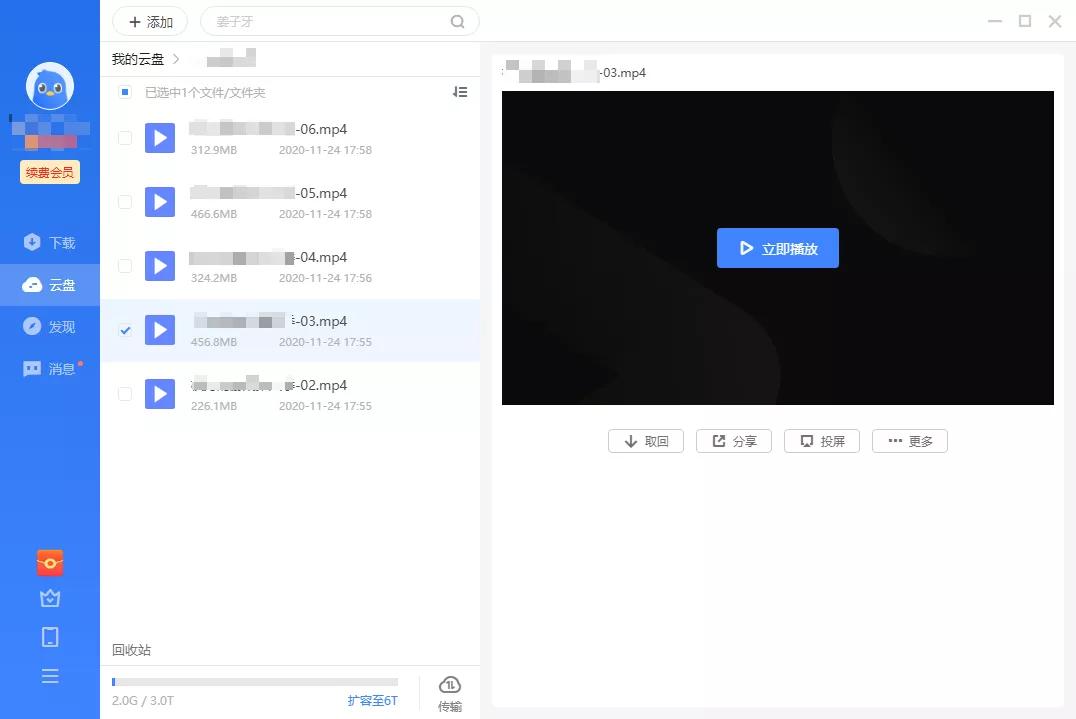This screenshot has height=719, width=1076.
Task: Click the video icon of -03.mp4
Action: tap(160, 330)
